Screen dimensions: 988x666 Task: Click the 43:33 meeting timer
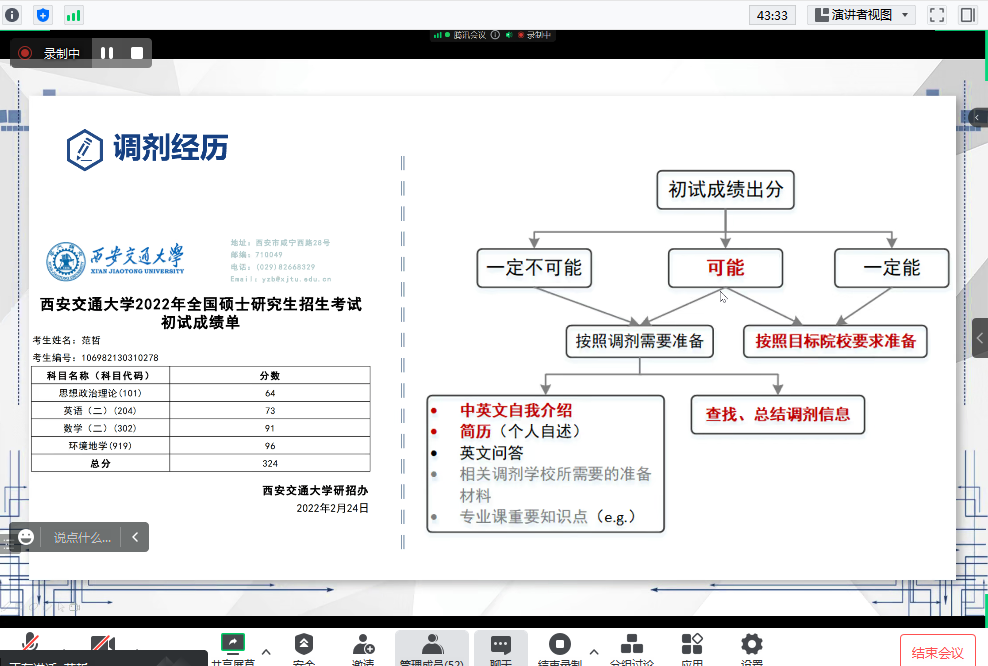(772, 15)
